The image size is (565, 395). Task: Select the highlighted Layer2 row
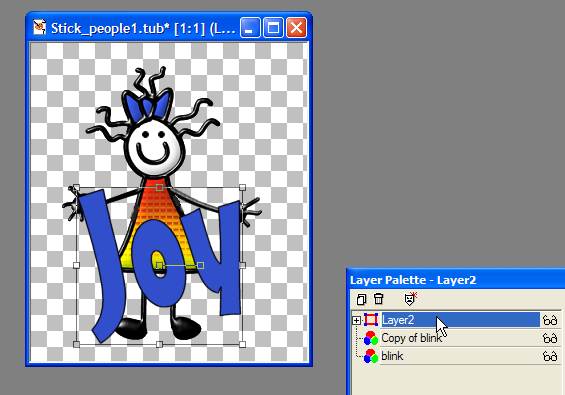click(460, 320)
